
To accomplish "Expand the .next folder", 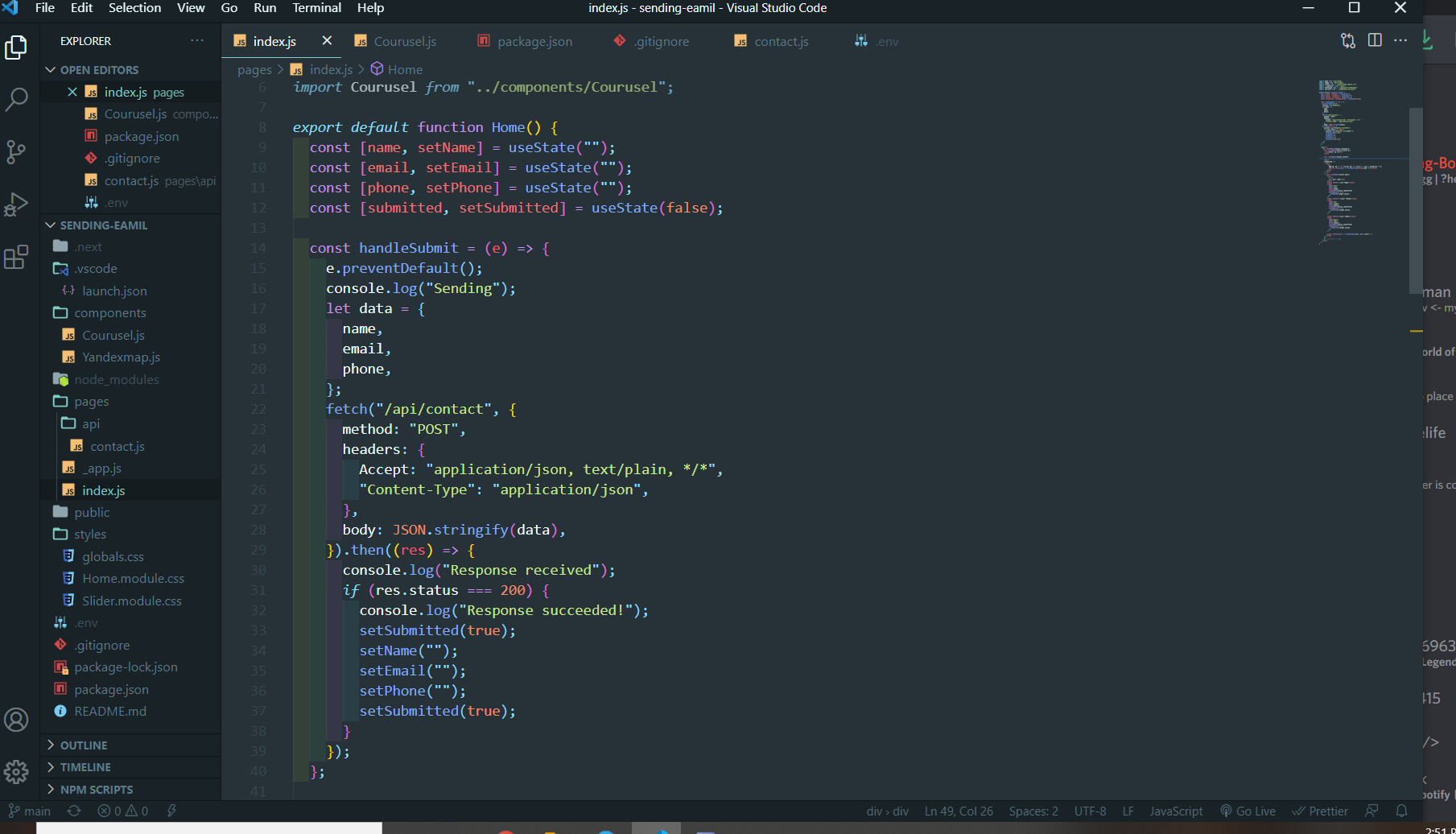I will tap(130, 246).
